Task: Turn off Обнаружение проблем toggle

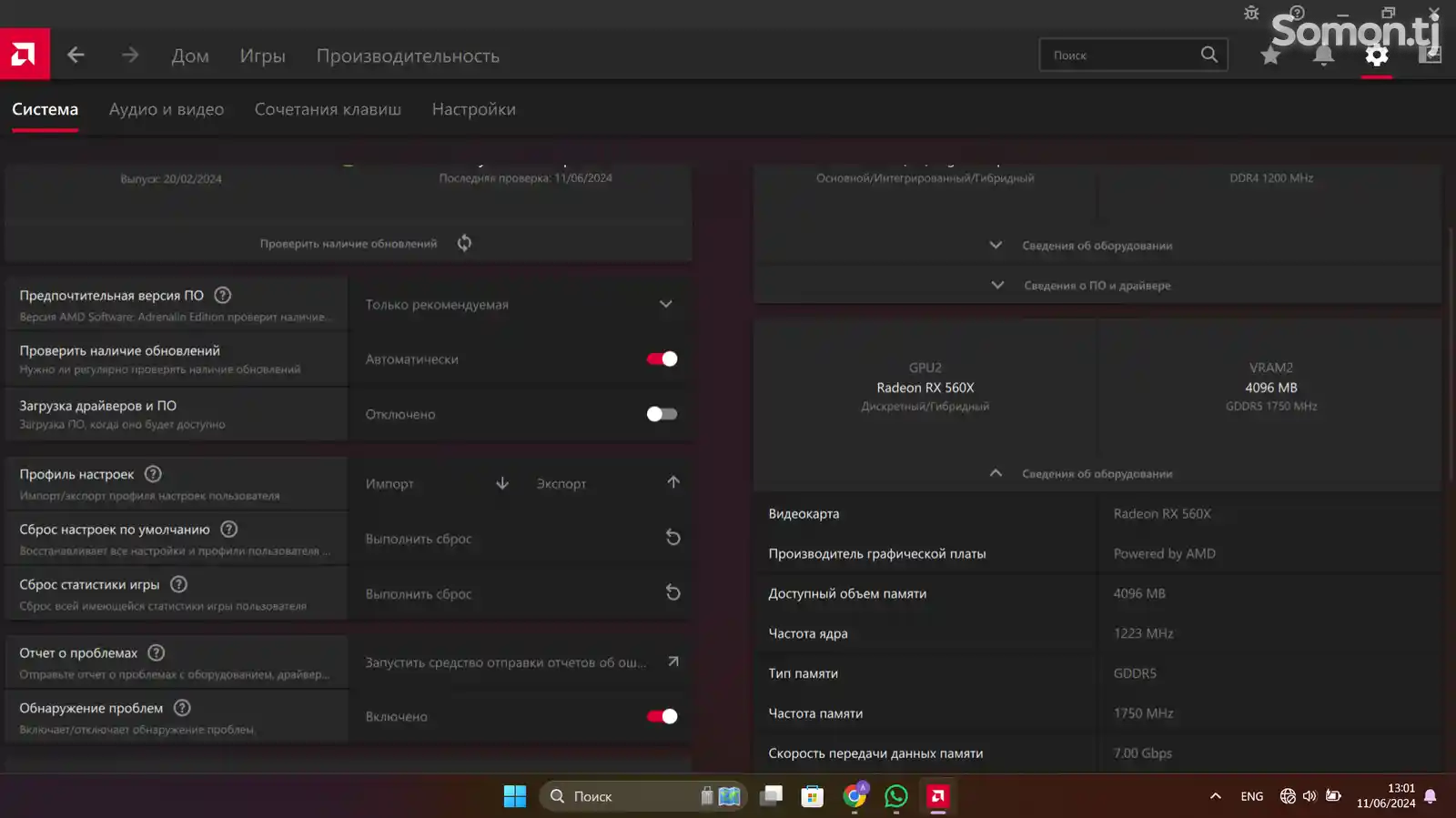Action: (662, 716)
